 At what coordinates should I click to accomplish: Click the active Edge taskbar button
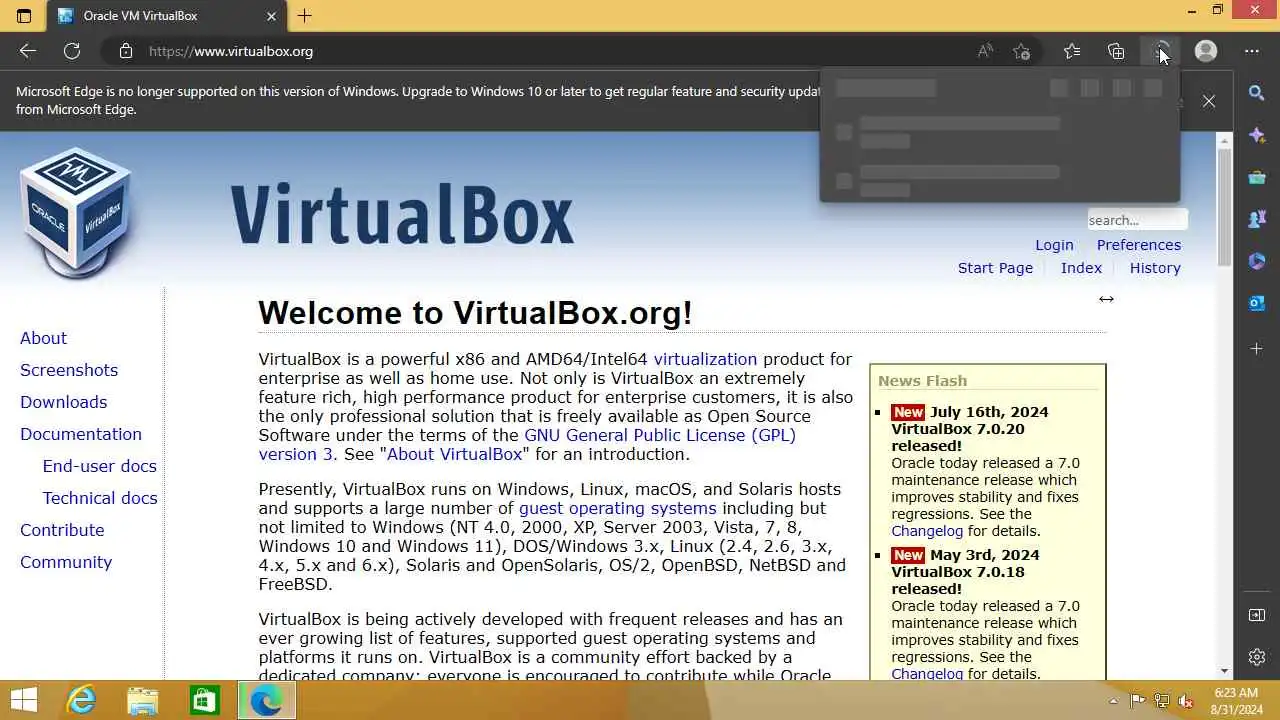pos(267,701)
